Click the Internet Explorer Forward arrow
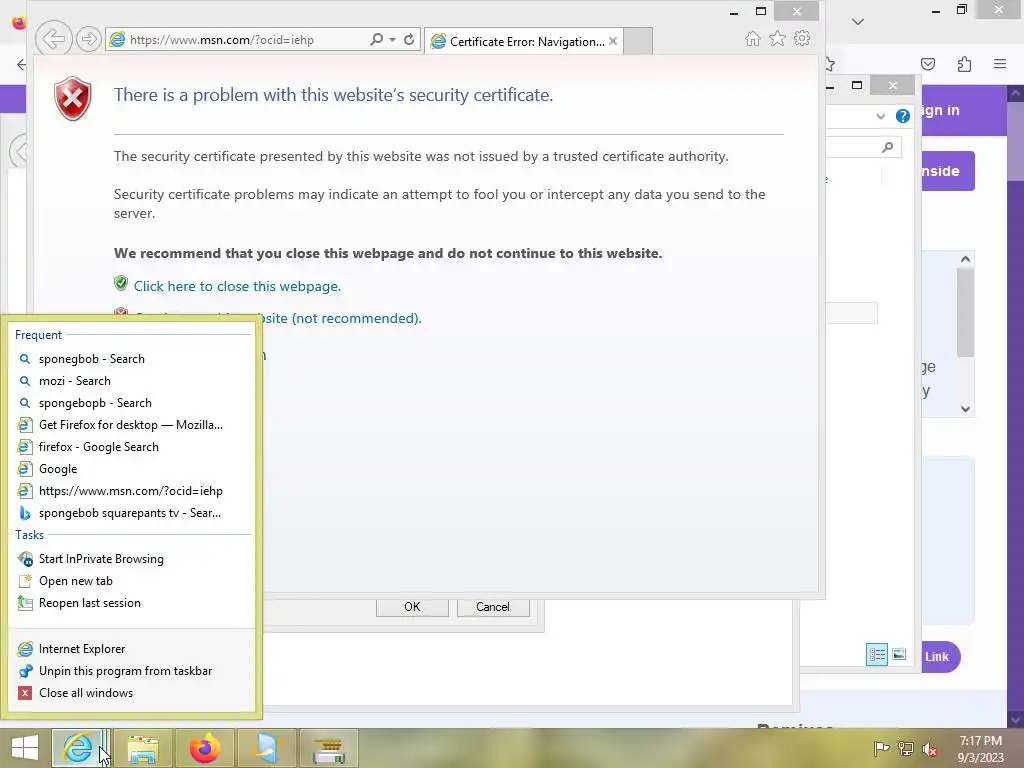The image size is (1024, 768). [x=89, y=39]
